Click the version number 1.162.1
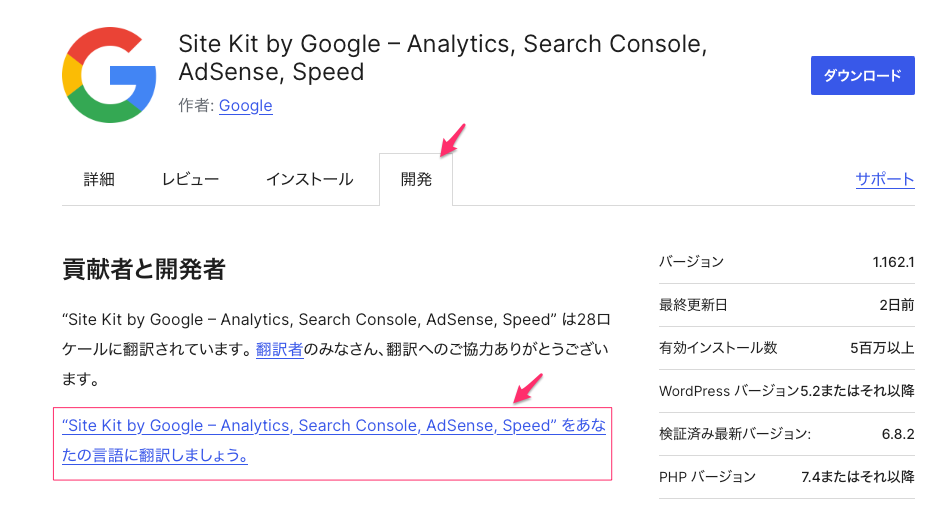Viewport: 944px width, 509px height. pos(893,262)
